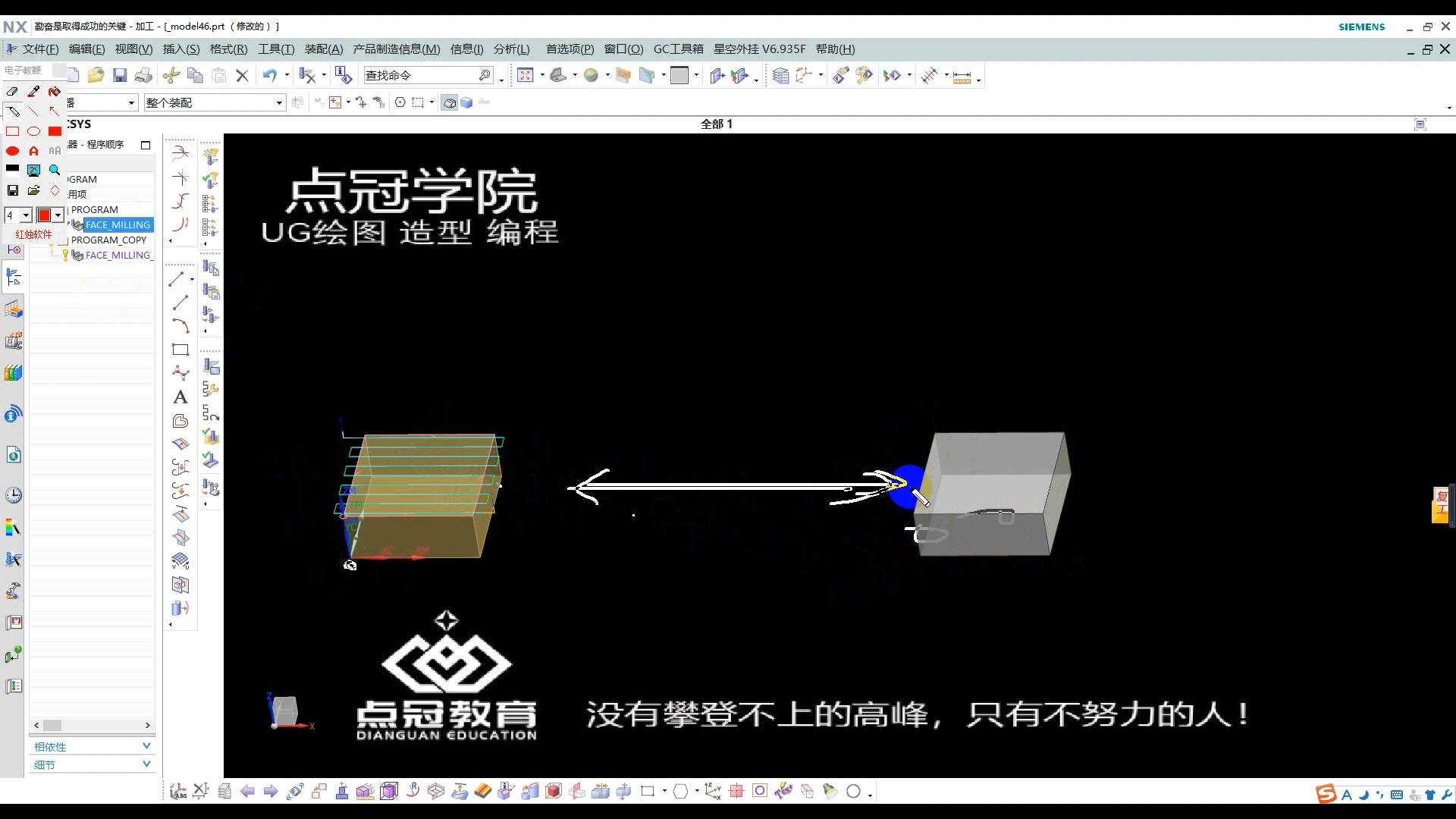
Task: Open the 分析(L) menu
Action: [x=511, y=49]
